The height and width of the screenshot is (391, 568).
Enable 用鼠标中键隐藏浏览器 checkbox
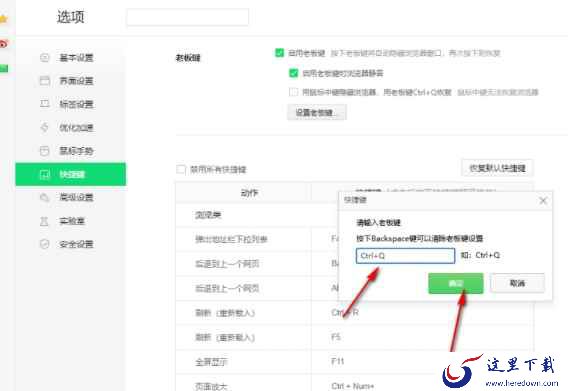293,92
